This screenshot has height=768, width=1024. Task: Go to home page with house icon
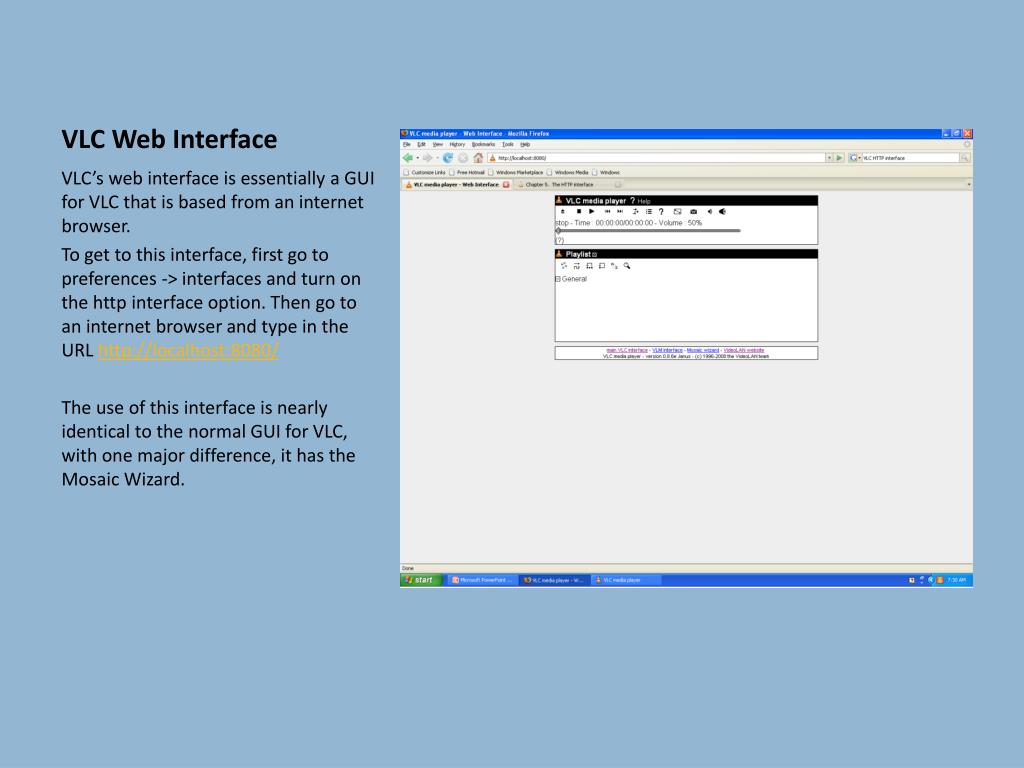[478, 158]
